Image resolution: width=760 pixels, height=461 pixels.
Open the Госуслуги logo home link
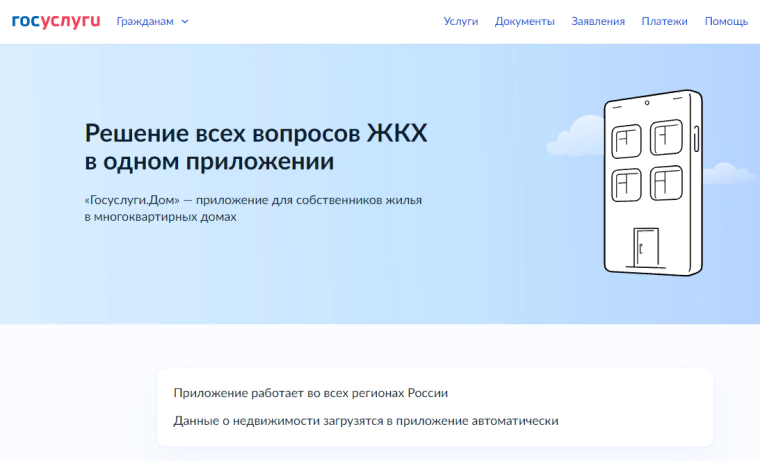point(56,21)
